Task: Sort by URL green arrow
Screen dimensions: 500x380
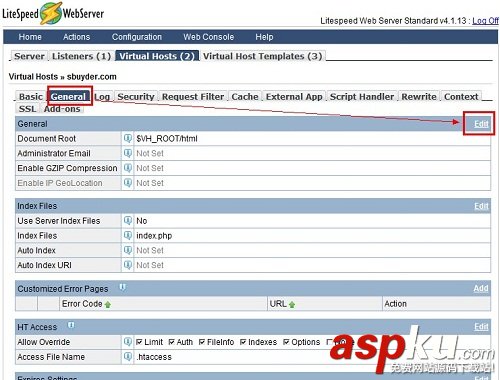Action: tap(292, 304)
